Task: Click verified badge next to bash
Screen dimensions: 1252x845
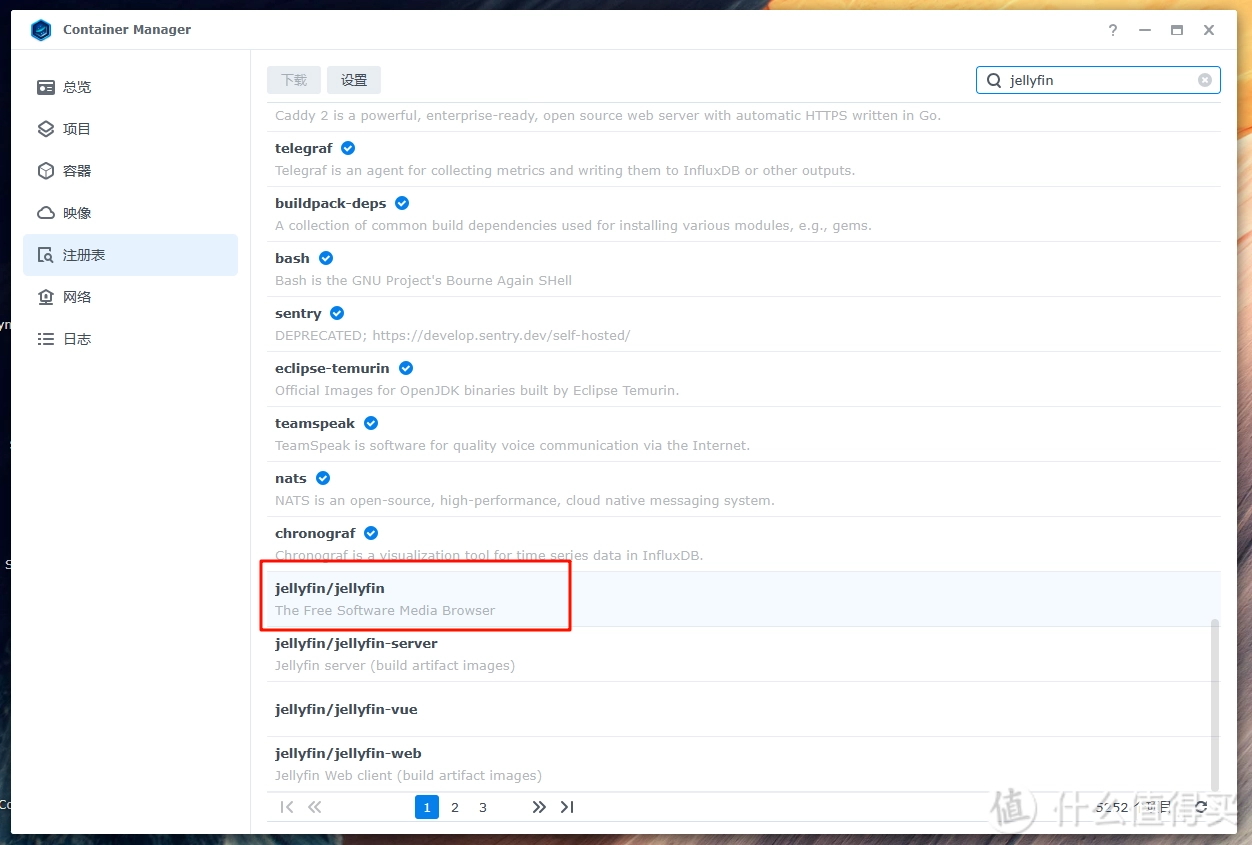Action: coord(326,258)
